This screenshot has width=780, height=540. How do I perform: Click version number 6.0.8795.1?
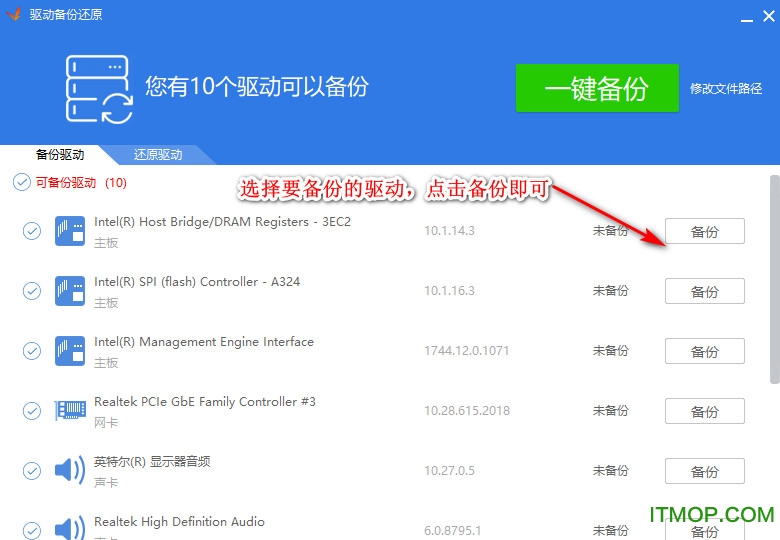click(x=453, y=531)
